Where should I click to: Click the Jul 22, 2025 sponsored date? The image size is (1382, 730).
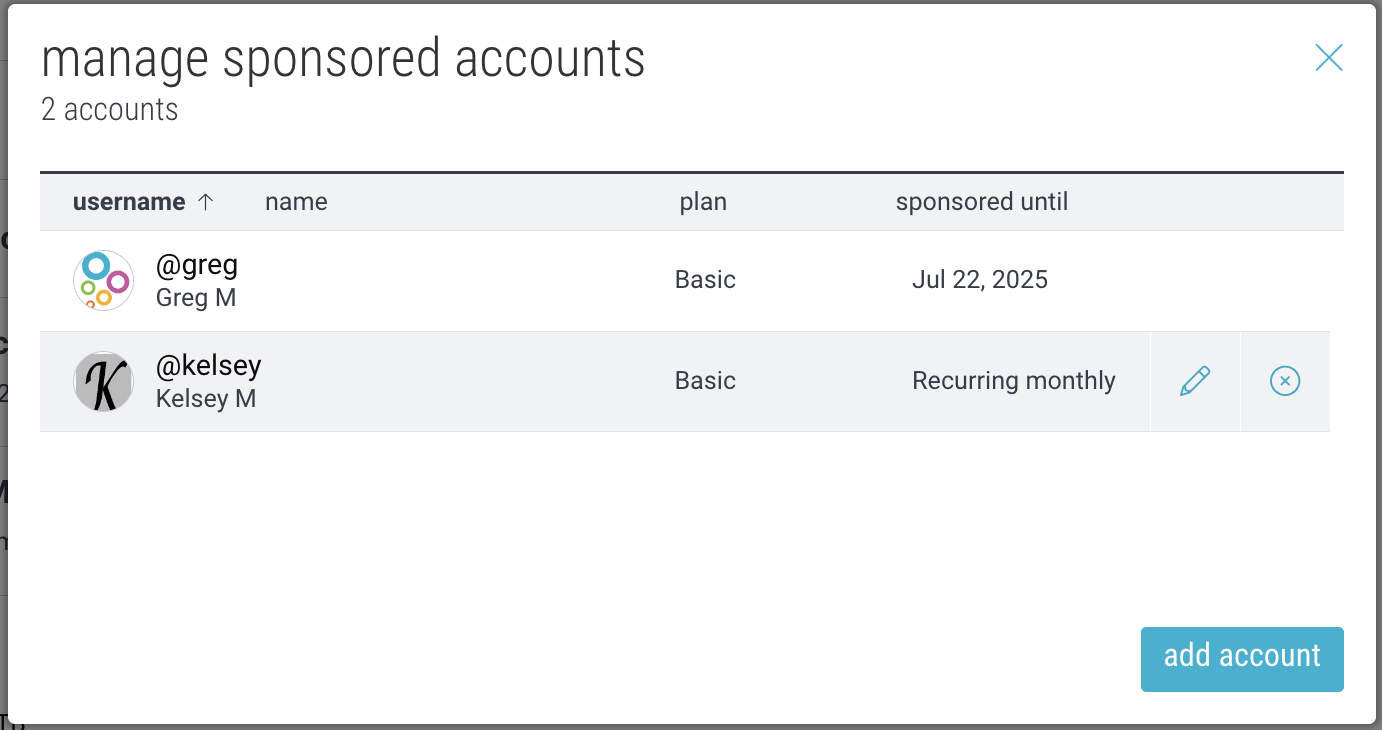[980, 280]
